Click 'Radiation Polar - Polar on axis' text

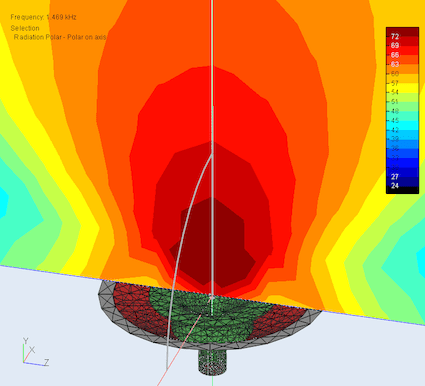pos(60,37)
